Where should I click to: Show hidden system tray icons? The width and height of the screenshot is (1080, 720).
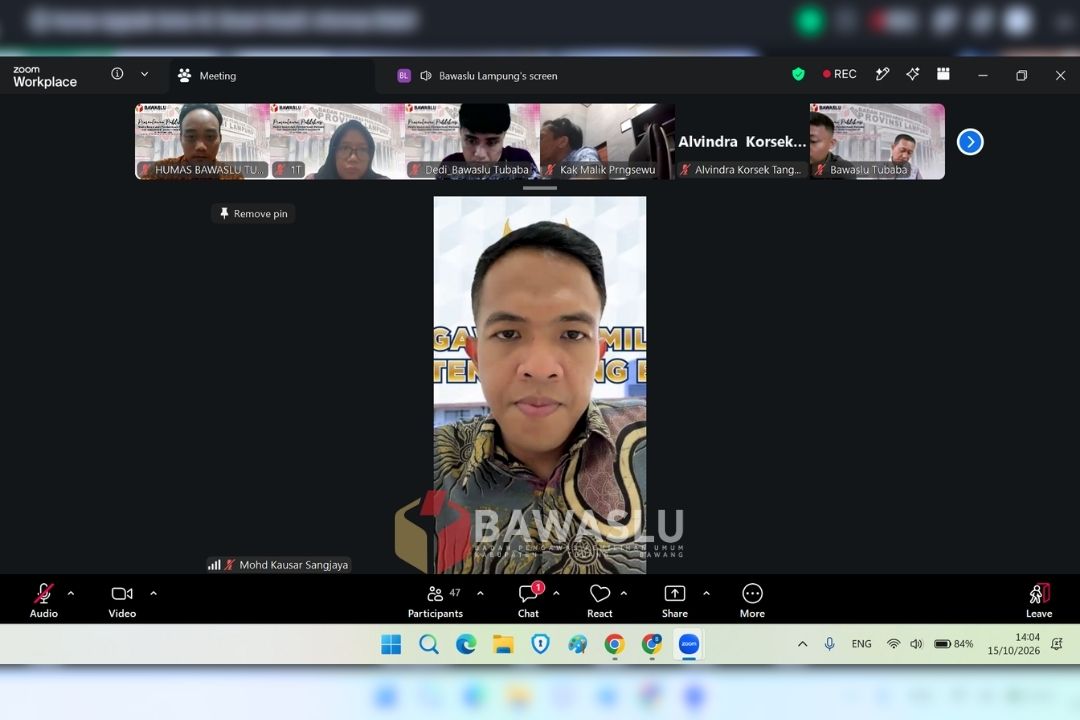(802, 644)
